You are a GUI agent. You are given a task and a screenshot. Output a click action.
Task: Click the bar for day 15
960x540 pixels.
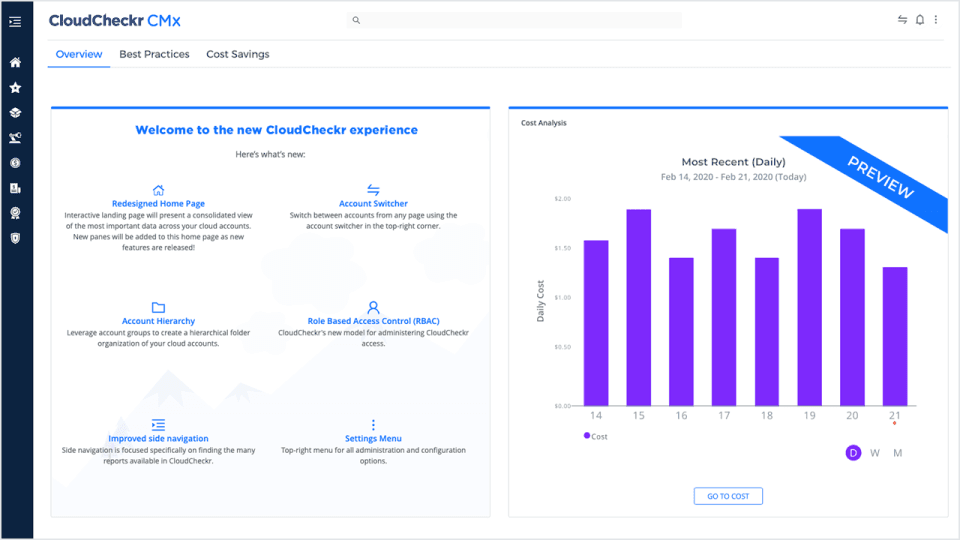pos(639,307)
